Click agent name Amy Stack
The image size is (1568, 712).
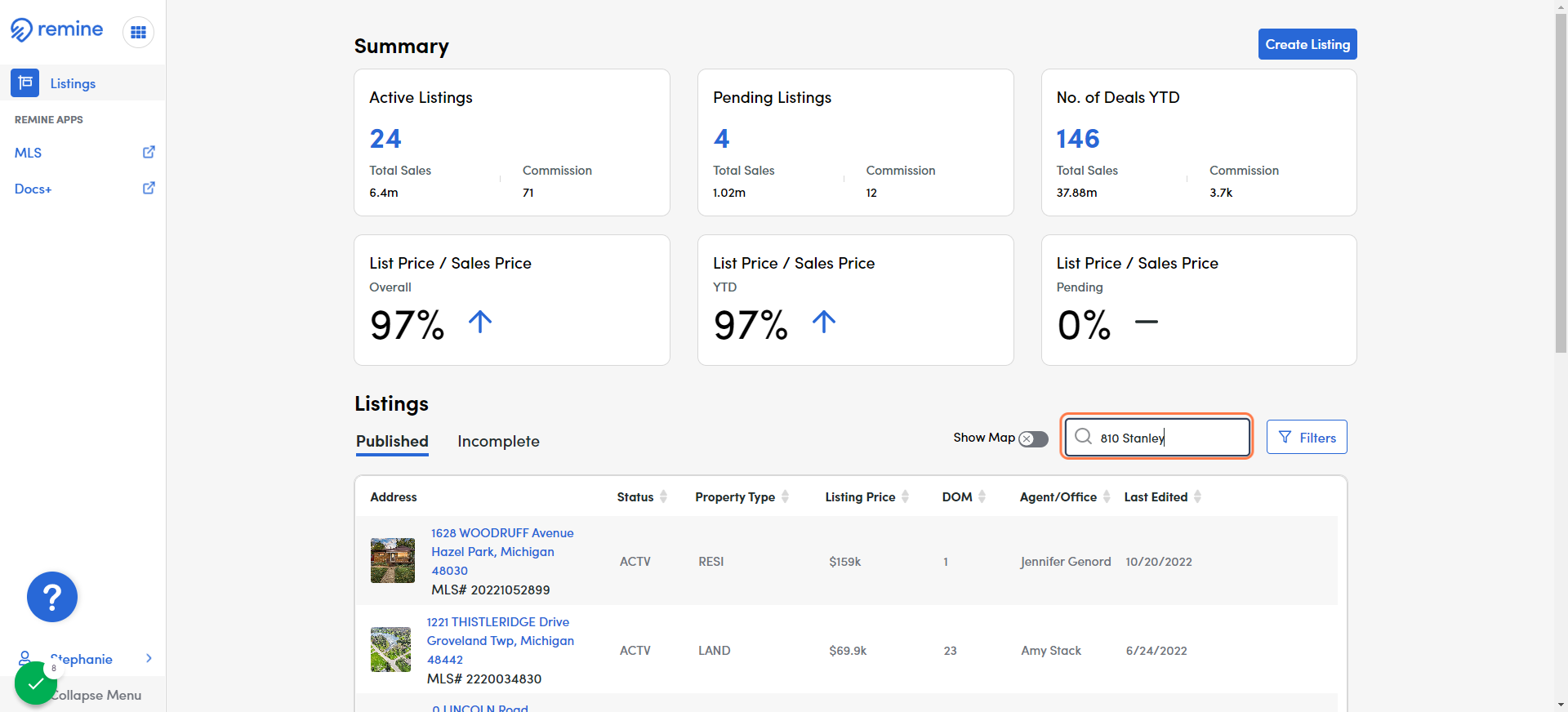[1051, 651]
